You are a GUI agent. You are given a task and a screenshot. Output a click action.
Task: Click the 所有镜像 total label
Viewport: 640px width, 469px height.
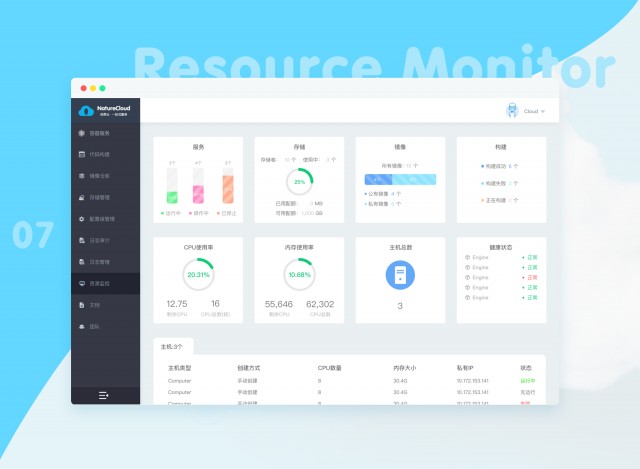400,166
